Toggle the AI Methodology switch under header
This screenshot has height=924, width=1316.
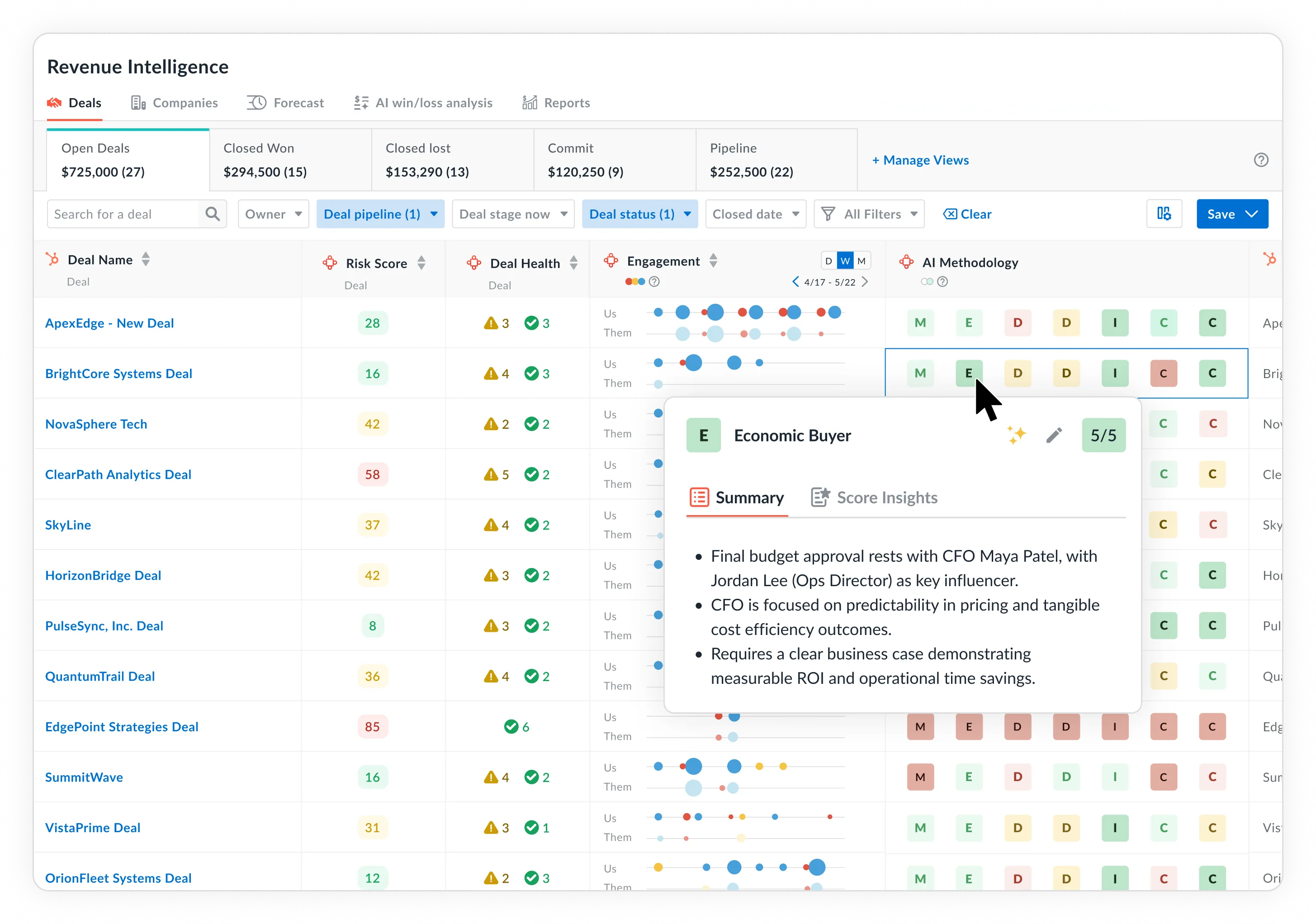(x=927, y=281)
